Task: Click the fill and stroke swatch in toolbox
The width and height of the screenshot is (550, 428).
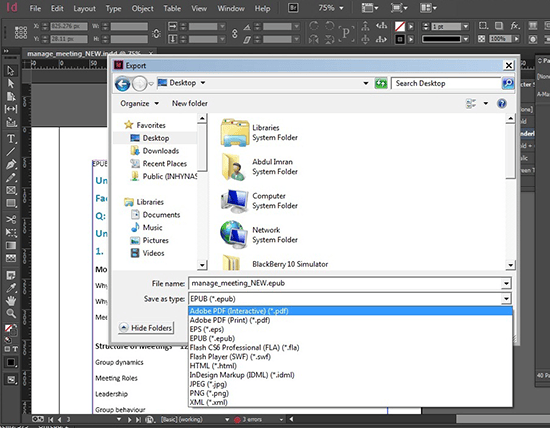Action: tap(10, 330)
